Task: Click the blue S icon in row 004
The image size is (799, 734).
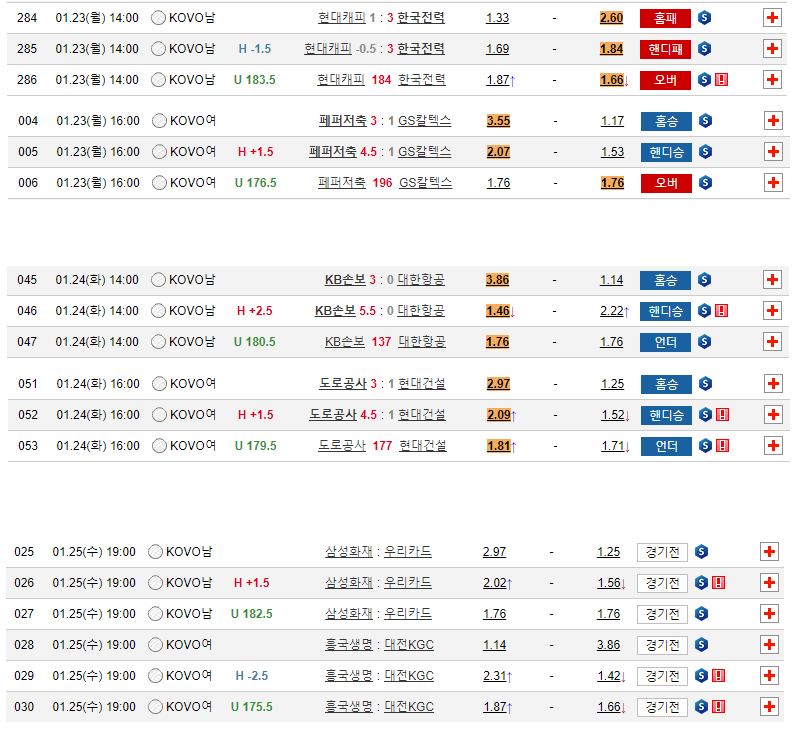Action: (x=705, y=121)
